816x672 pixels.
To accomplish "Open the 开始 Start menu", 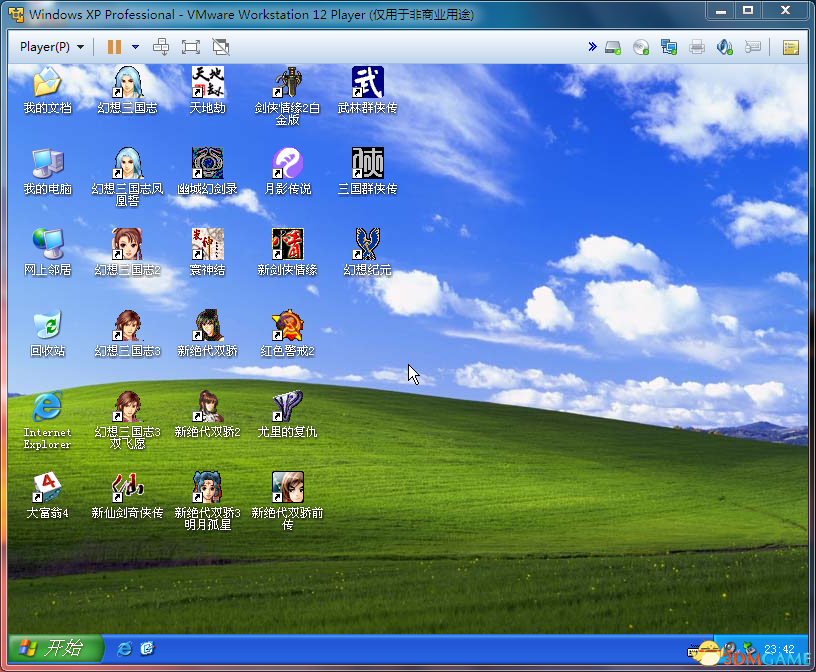I will [x=55, y=648].
